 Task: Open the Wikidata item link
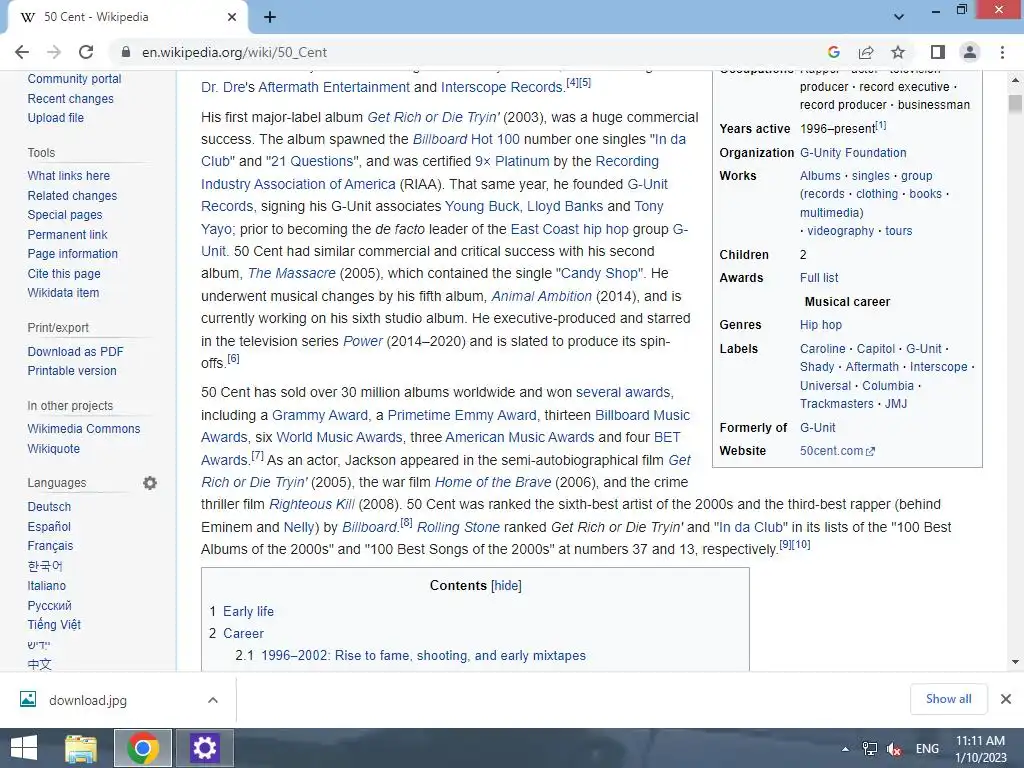pos(63,293)
